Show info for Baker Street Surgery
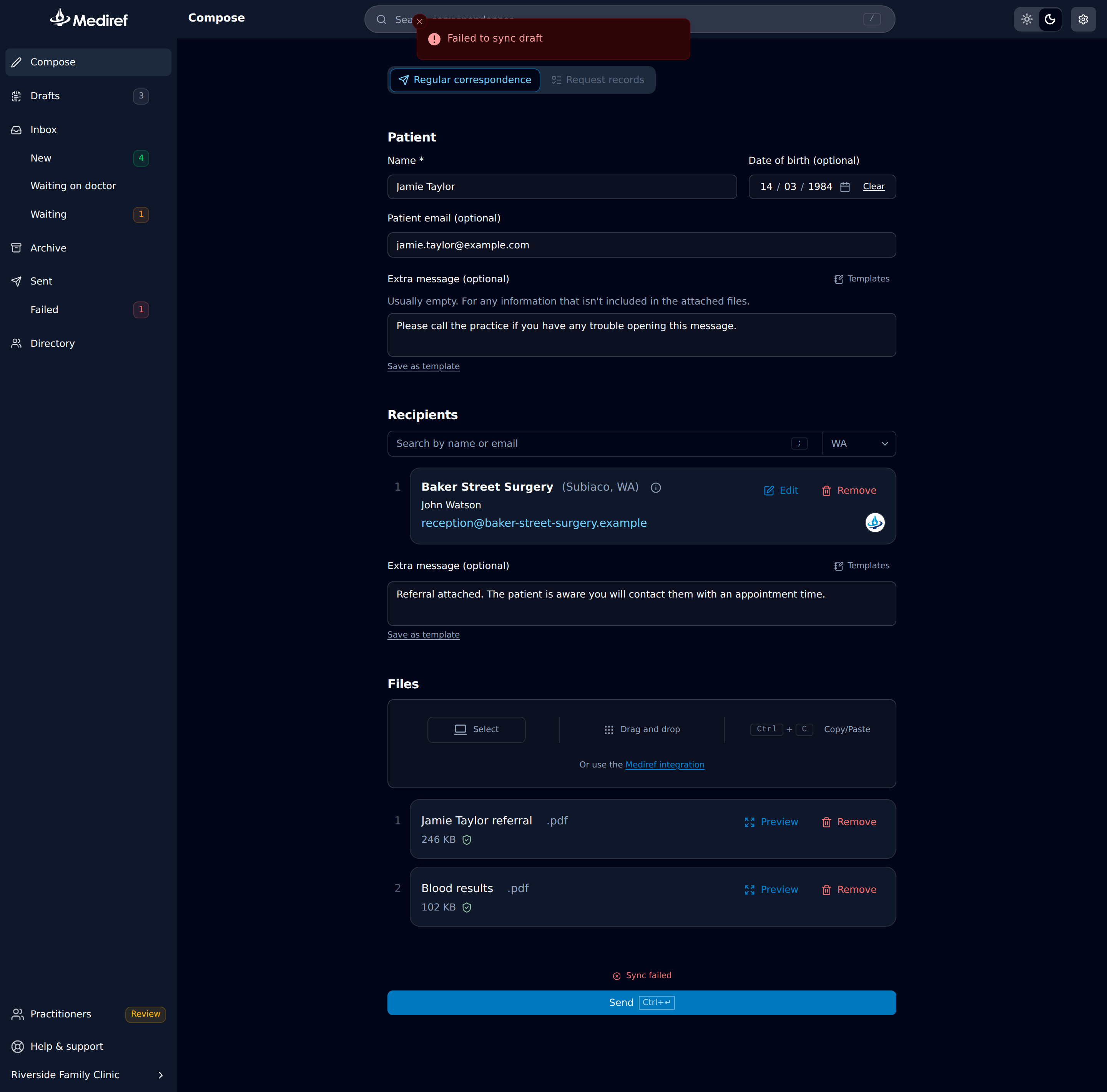Image resolution: width=1107 pixels, height=1092 pixels. pyautogui.click(x=655, y=488)
